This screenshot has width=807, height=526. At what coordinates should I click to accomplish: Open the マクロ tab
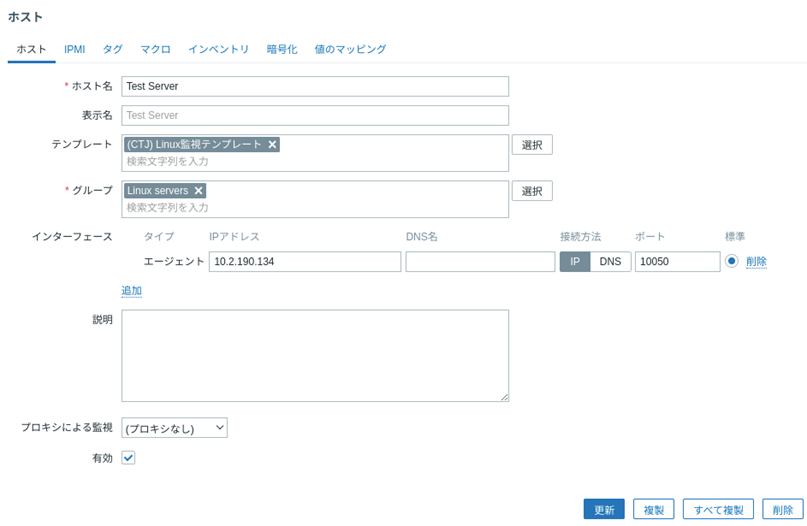155,49
